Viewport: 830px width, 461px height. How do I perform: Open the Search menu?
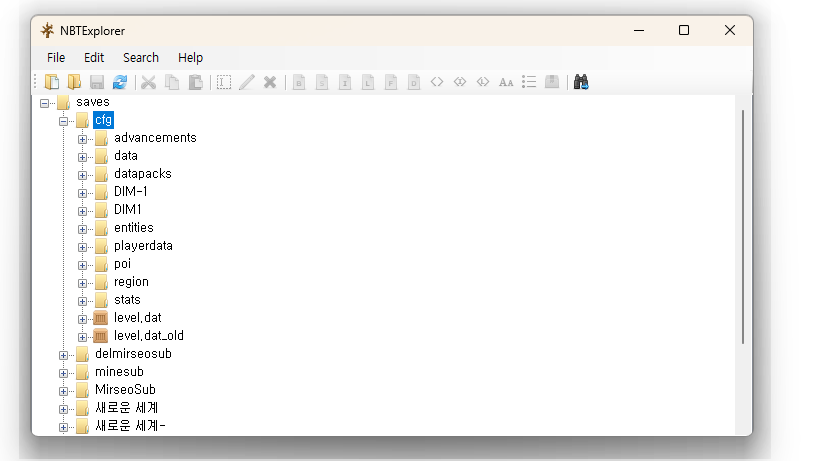(141, 58)
